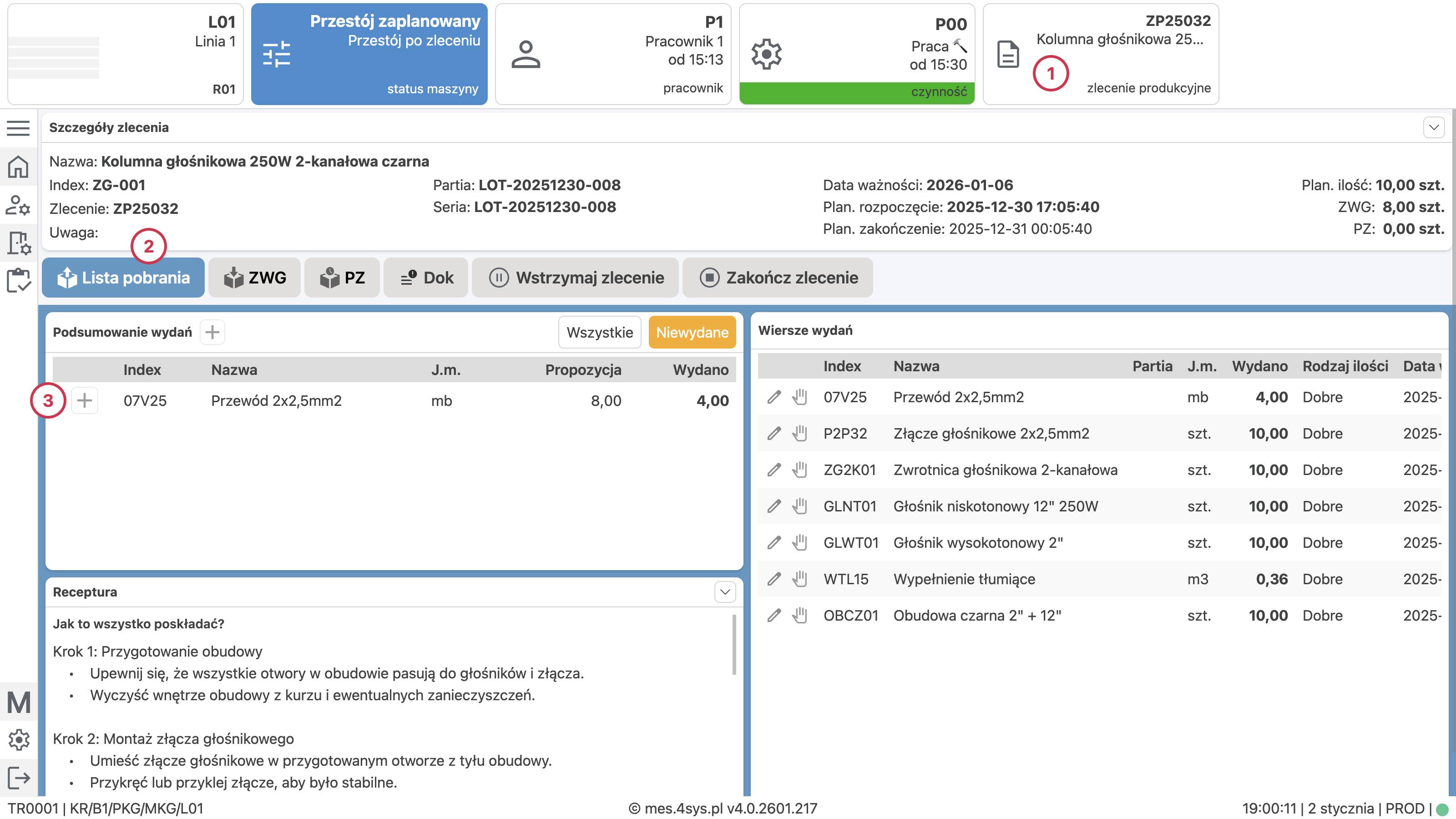Switch to the ZWG tab
The height and width of the screenshot is (819, 1456).
(254, 278)
